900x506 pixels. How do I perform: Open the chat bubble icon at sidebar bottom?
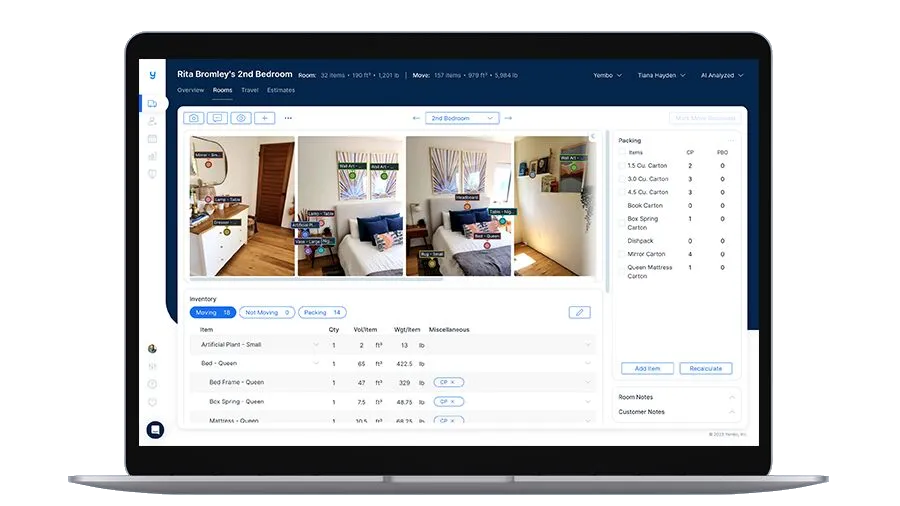155,430
